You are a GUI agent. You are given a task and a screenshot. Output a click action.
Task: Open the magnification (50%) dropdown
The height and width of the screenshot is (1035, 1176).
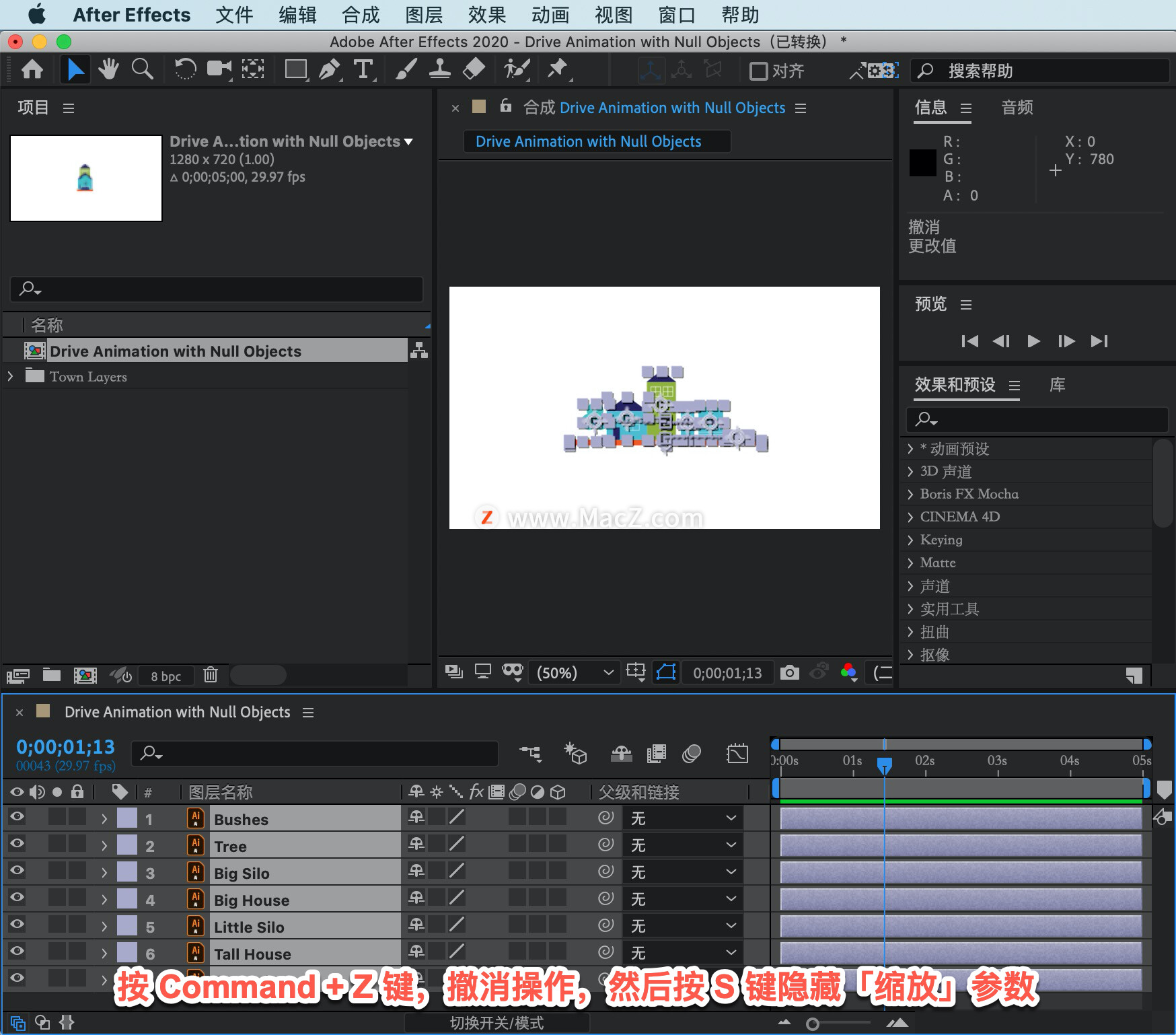[575, 673]
